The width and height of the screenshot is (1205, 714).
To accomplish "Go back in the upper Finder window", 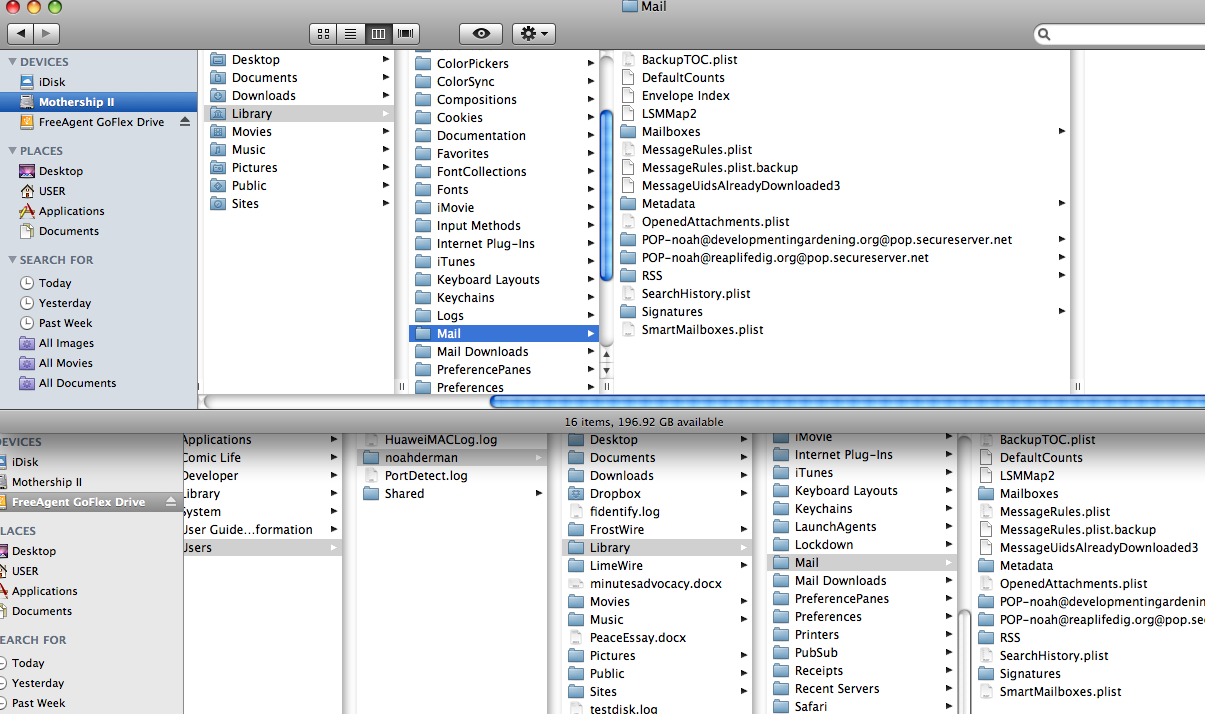I will click(20, 34).
